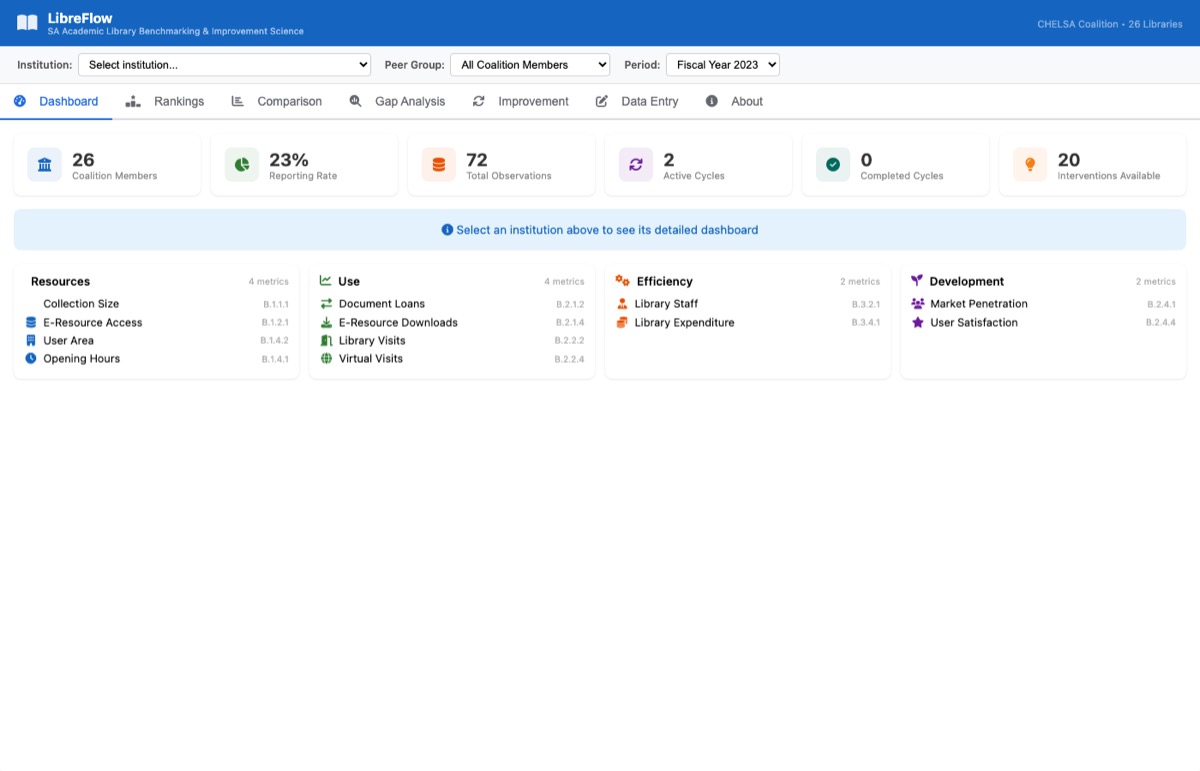This screenshot has width=1200, height=771.
Task: Click the LibreFlow book logo
Action: (x=26, y=22)
